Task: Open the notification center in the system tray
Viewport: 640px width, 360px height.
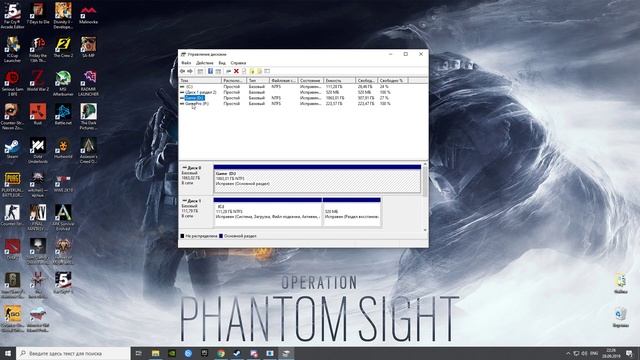Action: coord(630,353)
